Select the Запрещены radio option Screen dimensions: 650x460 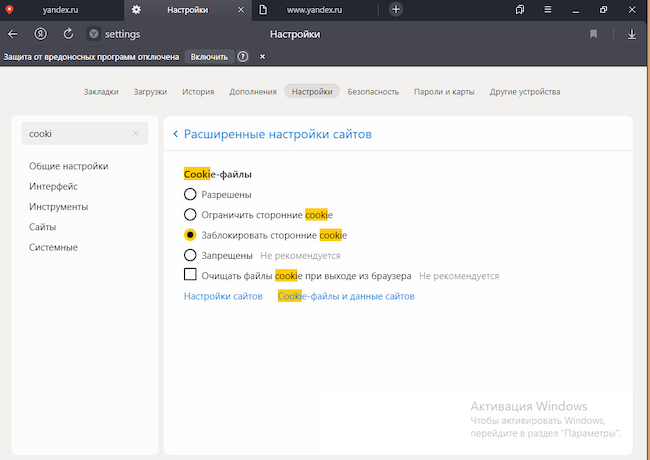[x=190, y=256]
